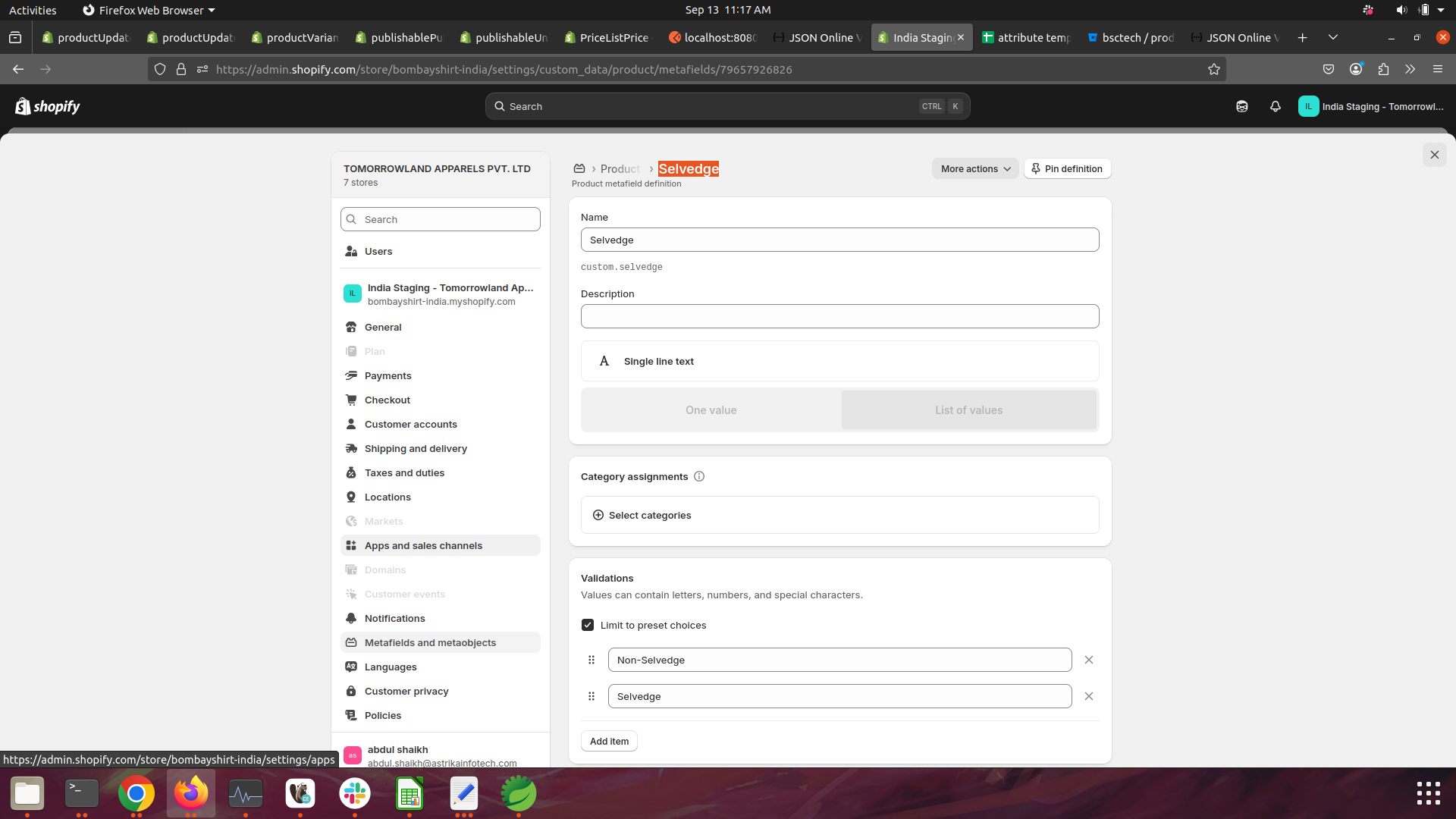Switch to the PriceListPrice browser tab
This screenshot has width=1456, height=819.
pyautogui.click(x=607, y=37)
